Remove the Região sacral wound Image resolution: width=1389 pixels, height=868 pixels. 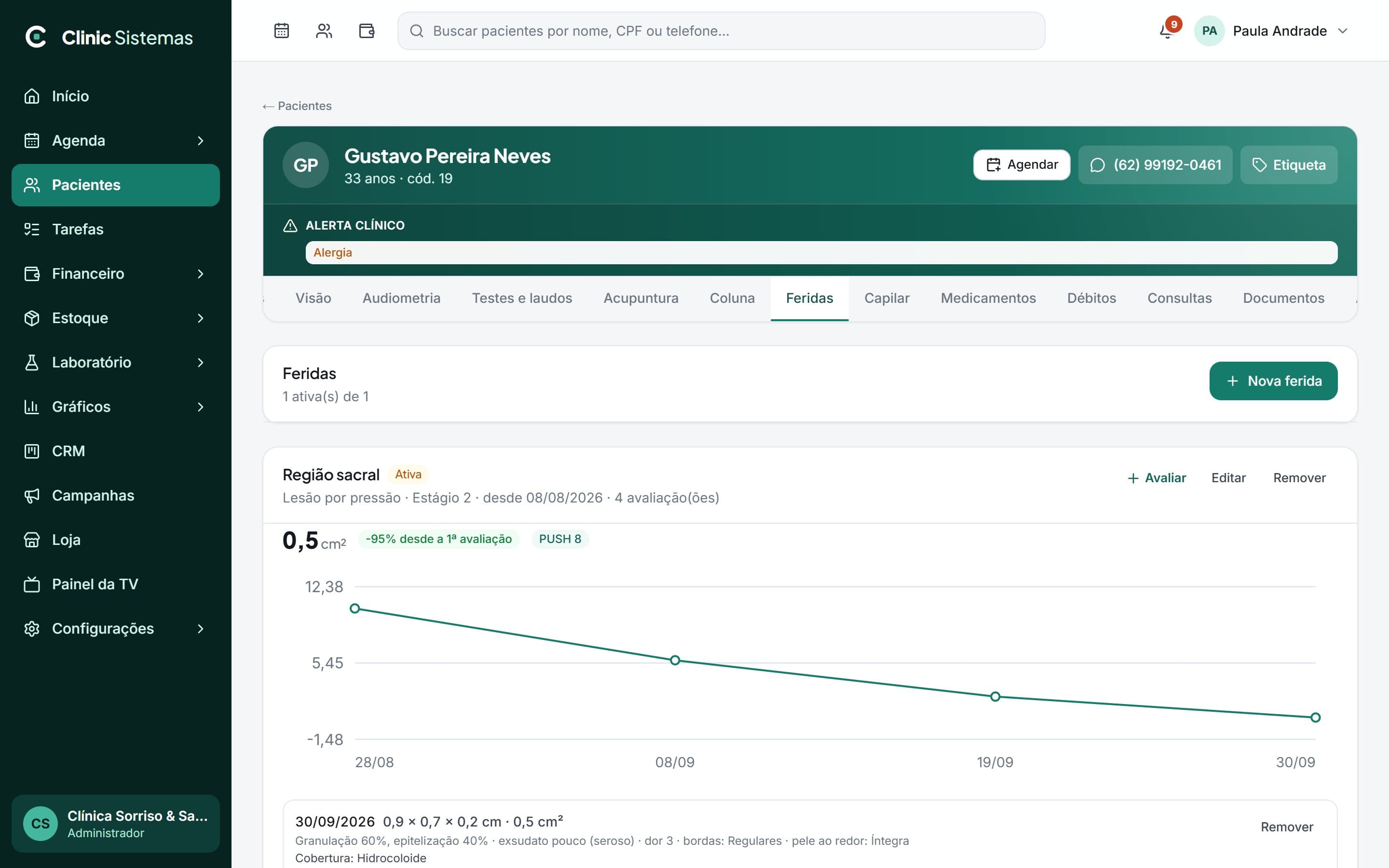coord(1299,477)
